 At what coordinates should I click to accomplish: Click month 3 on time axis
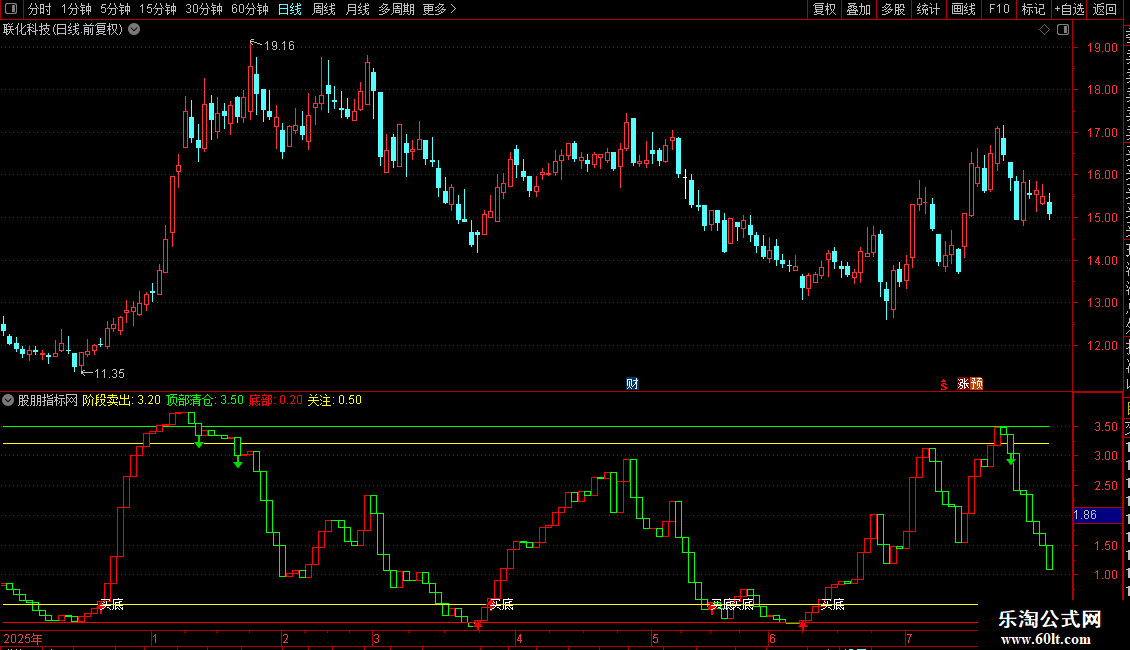[375, 638]
